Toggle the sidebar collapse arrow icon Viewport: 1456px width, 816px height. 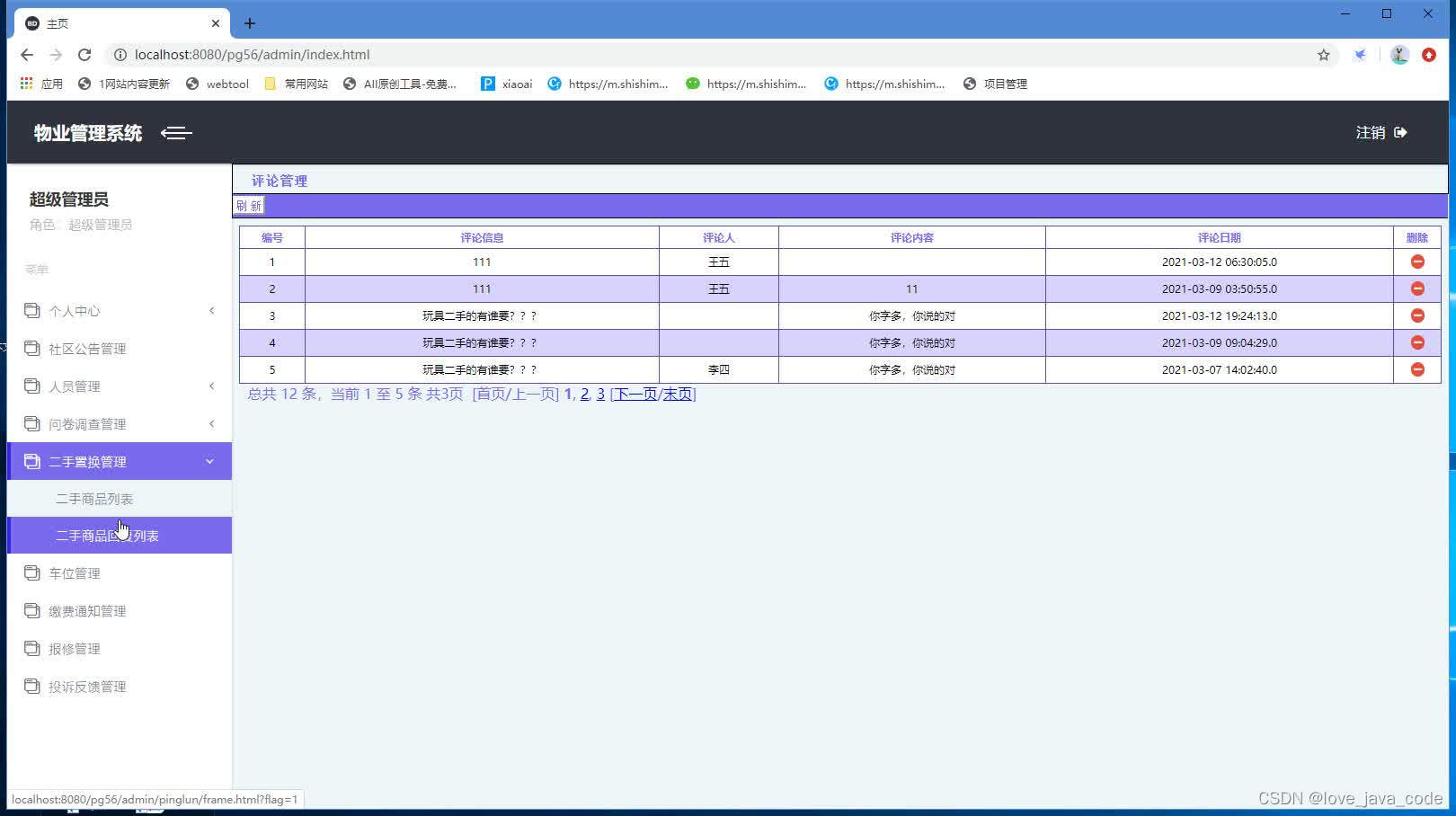point(176,133)
